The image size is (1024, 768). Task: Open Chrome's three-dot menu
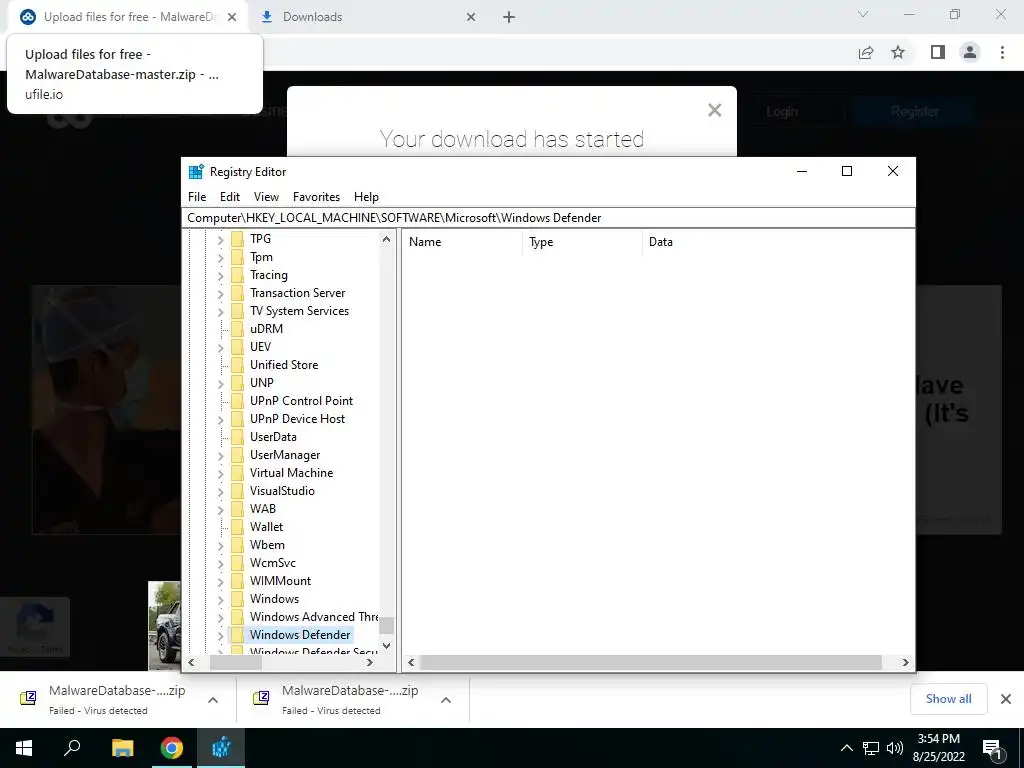coord(1002,52)
